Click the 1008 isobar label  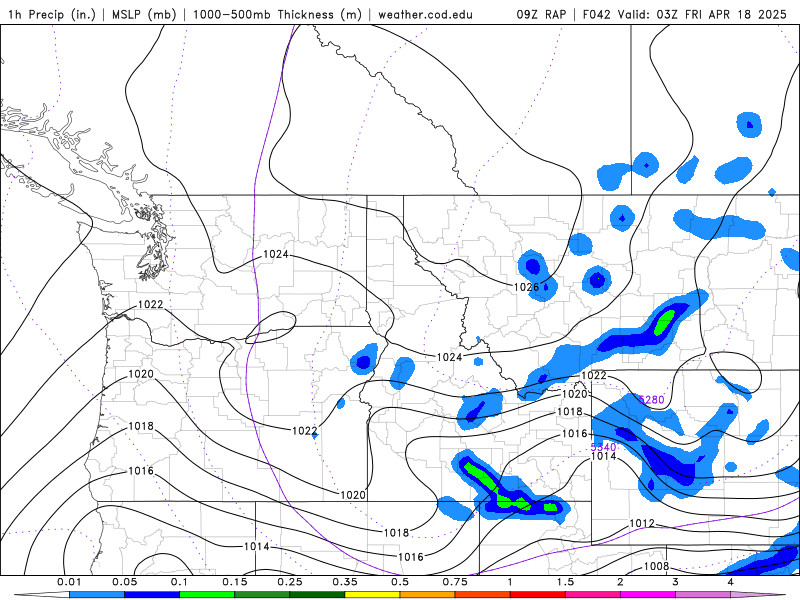656,566
